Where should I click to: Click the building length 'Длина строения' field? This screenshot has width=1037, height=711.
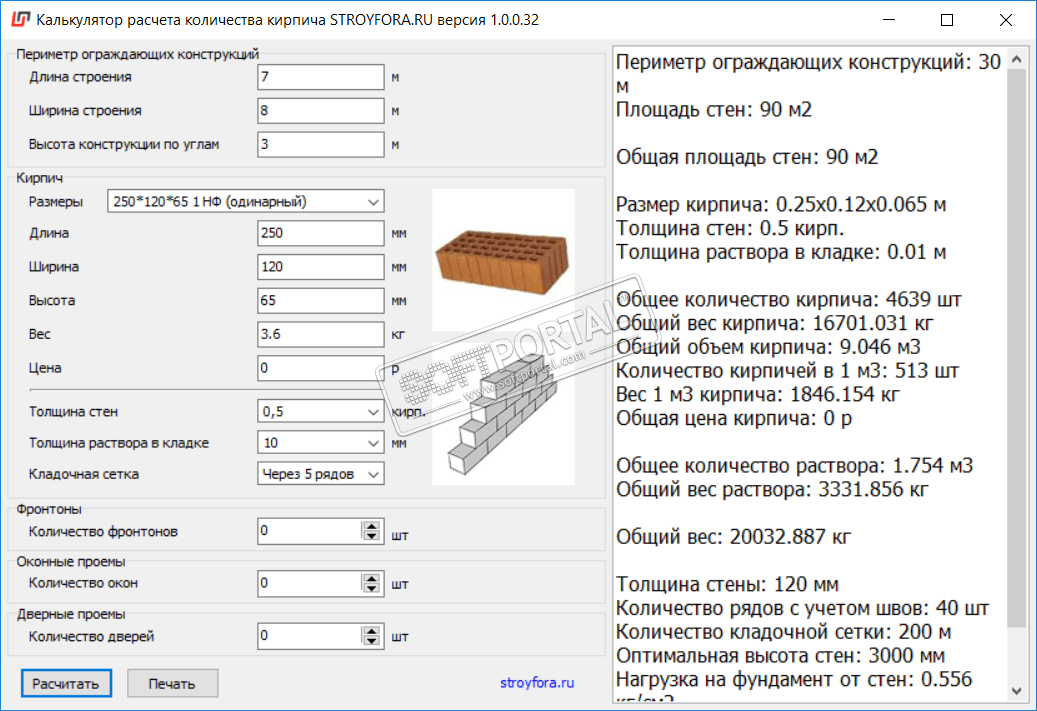(x=320, y=77)
